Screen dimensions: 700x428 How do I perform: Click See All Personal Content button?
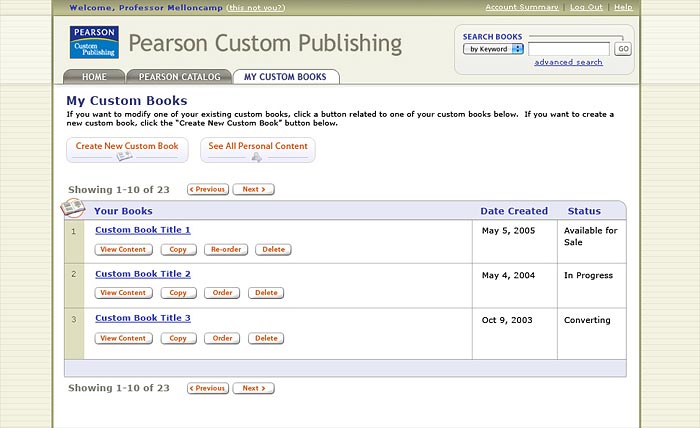(x=258, y=150)
